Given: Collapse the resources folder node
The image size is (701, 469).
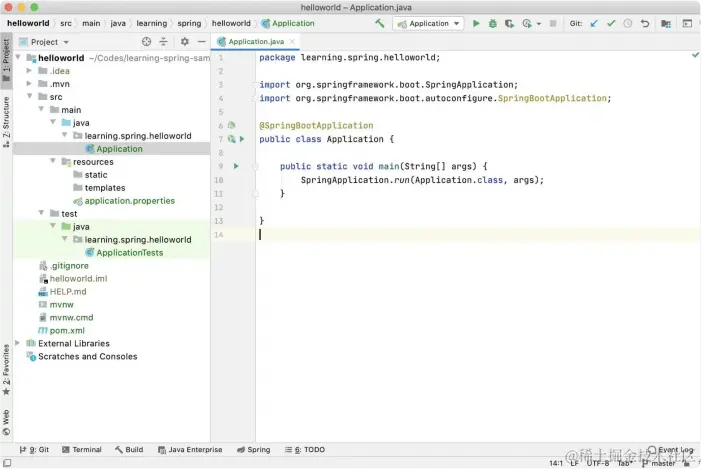Looking at the screenshot, I should [52, 162].
